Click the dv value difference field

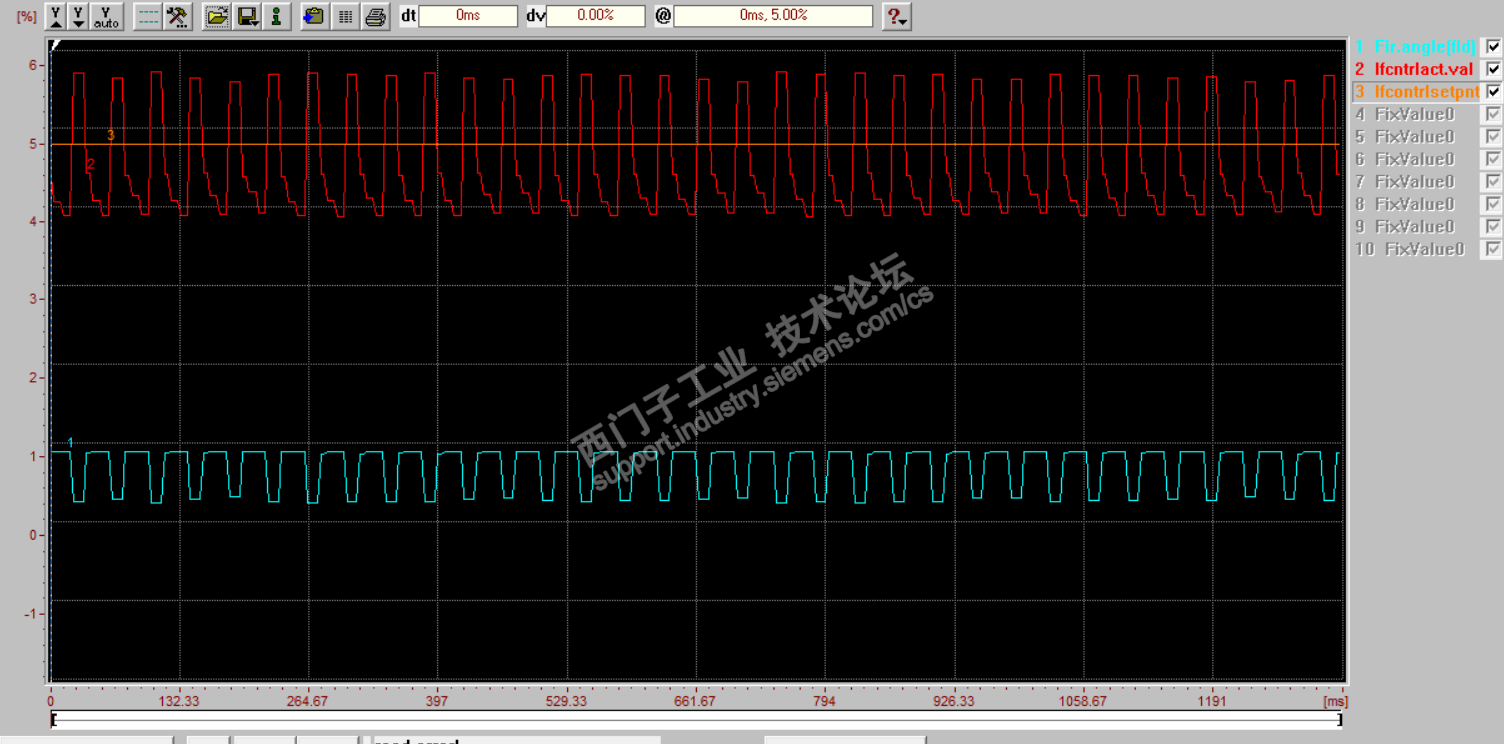[595, 16]
